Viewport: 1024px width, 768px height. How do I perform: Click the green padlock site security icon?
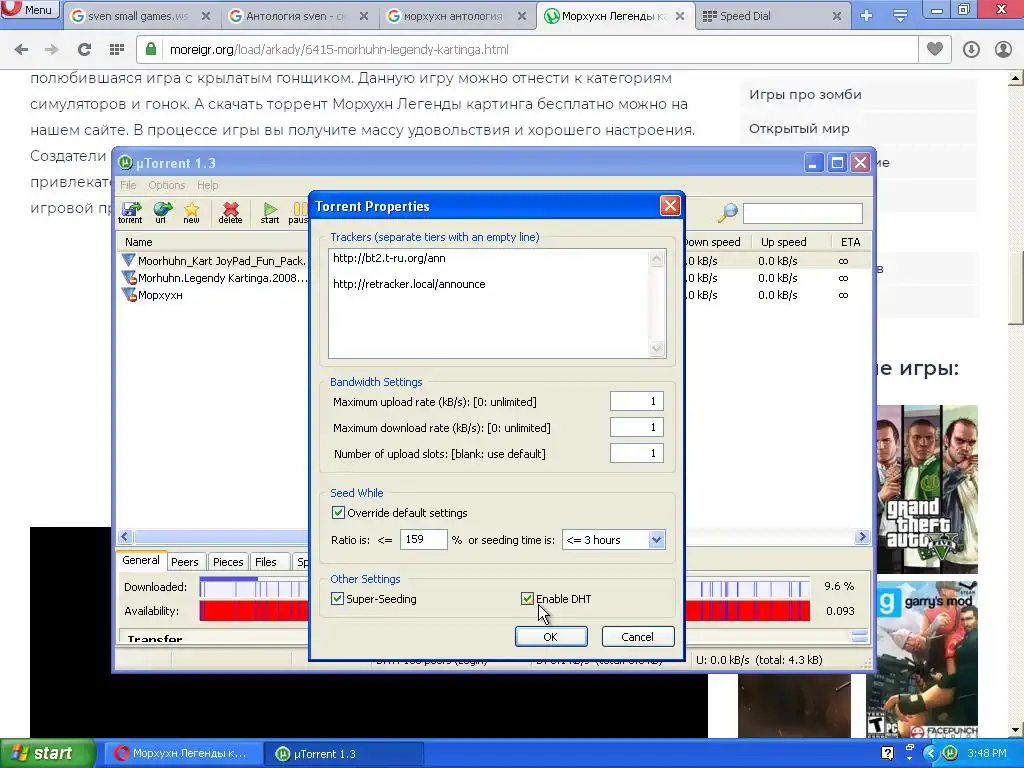pos(151,50)
